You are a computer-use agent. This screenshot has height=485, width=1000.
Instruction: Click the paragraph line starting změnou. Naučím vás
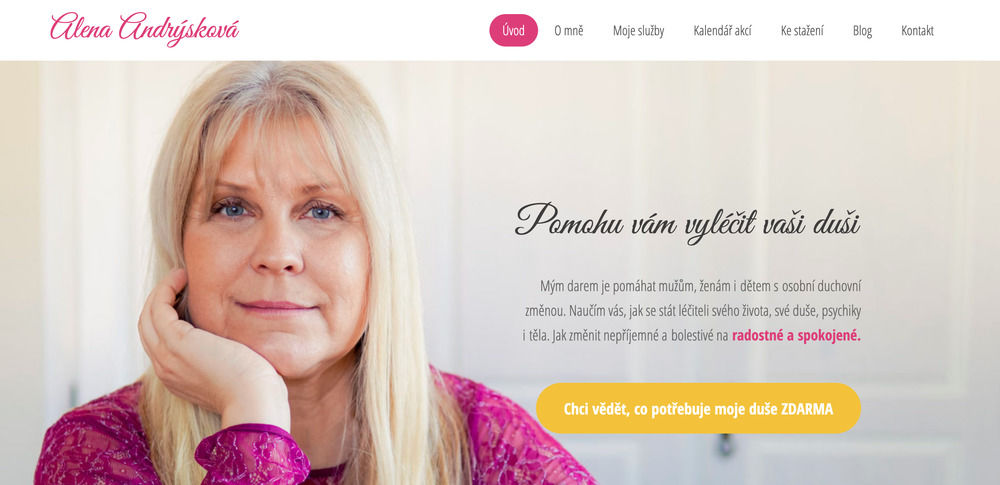tap(693, 311)
